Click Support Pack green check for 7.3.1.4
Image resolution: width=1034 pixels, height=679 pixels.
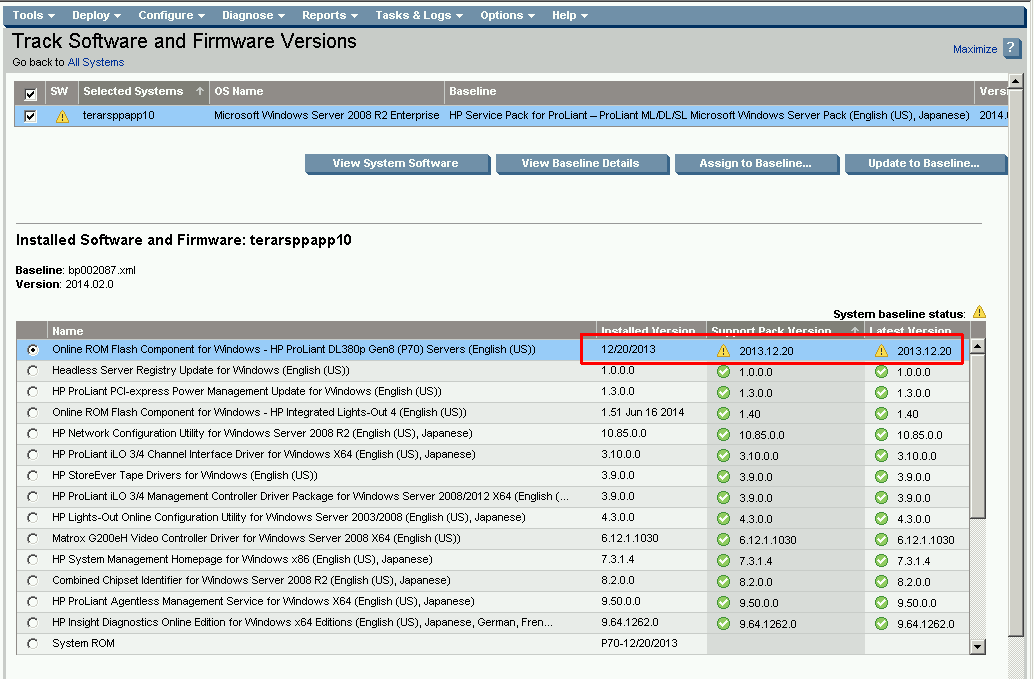(x=723, y=561)
